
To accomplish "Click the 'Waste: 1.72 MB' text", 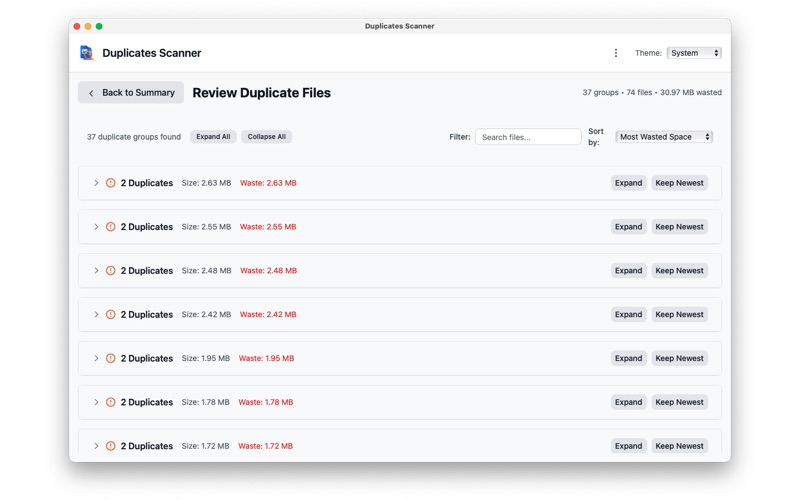I will tap(266, 446).
